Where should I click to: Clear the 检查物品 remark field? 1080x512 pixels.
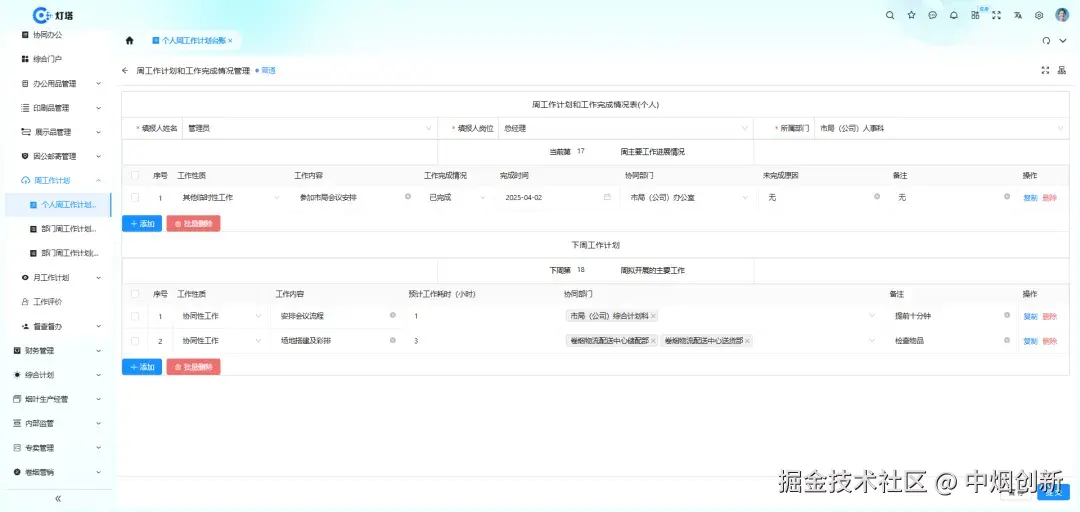(1007, 340)
